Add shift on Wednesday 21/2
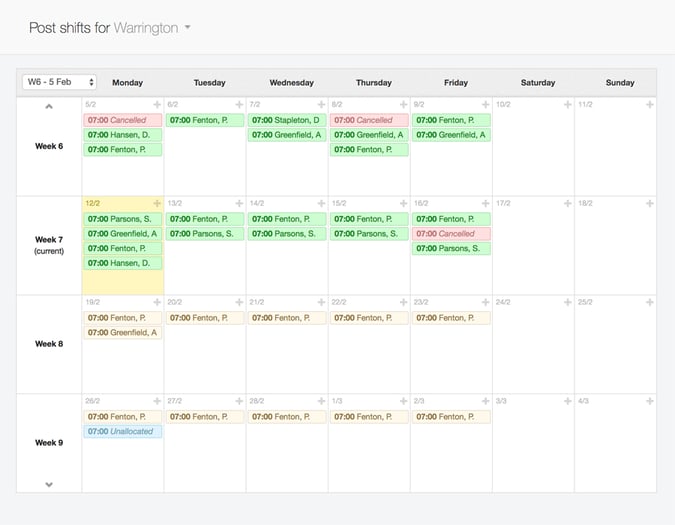675x525 pixels. (x=320, y=302)
